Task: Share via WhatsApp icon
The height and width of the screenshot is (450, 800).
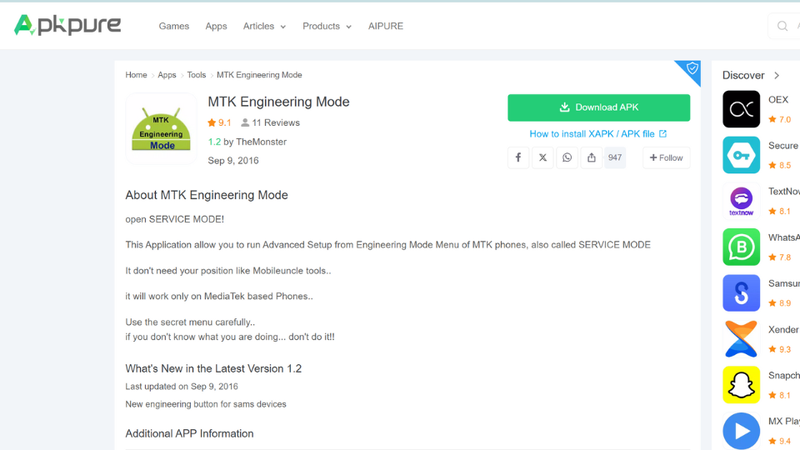Action: [567, 158]
